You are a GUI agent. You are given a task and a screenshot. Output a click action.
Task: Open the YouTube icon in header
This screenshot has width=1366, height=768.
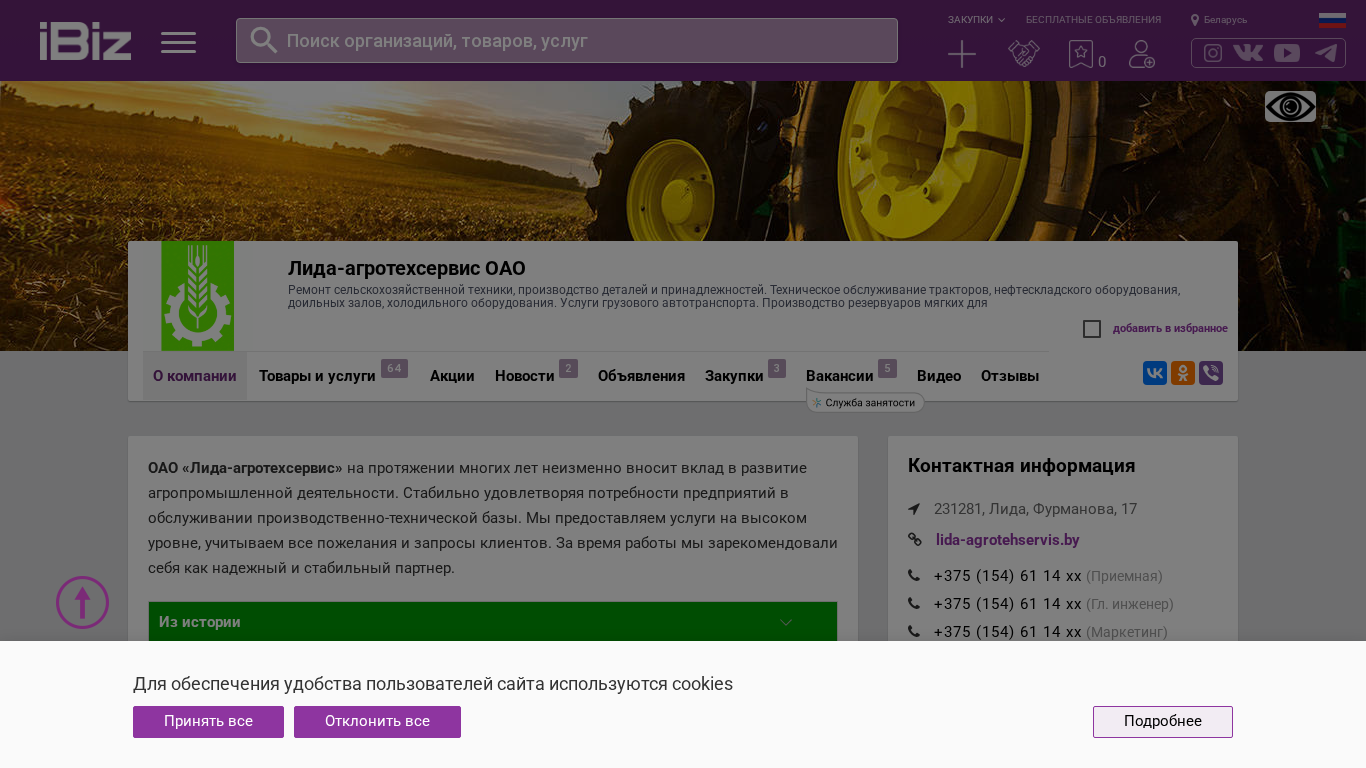1287,53
